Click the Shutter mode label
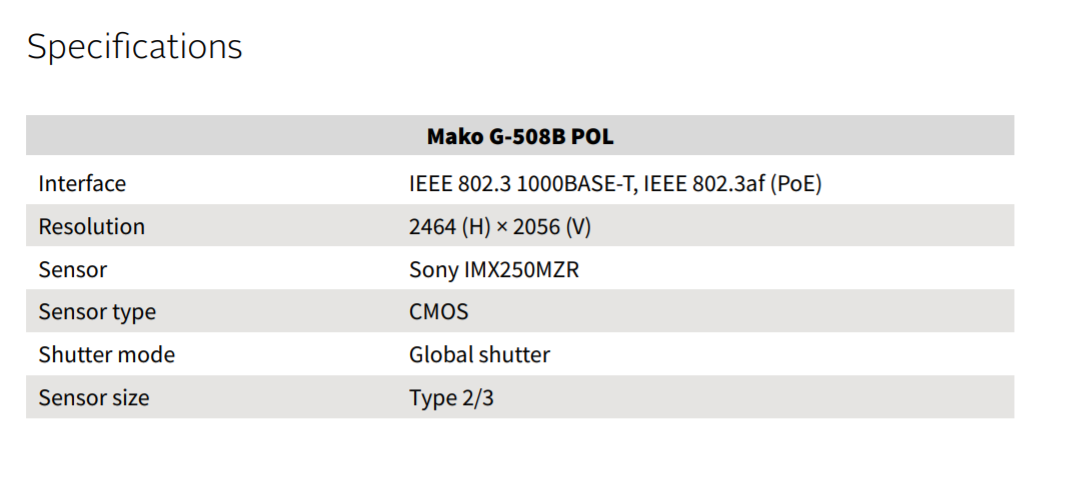 click(x=106, y=355)
